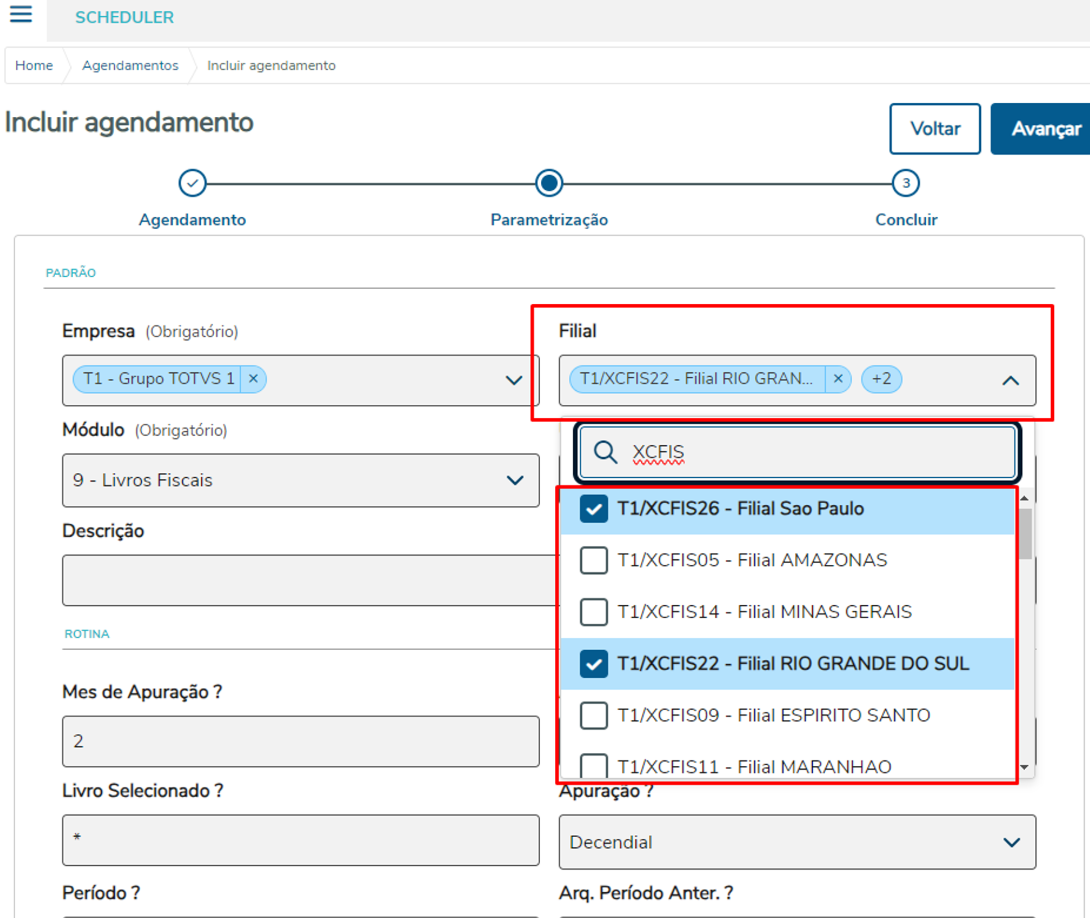
Task: Click the Parametrização step circle
Action: (548, 183)
